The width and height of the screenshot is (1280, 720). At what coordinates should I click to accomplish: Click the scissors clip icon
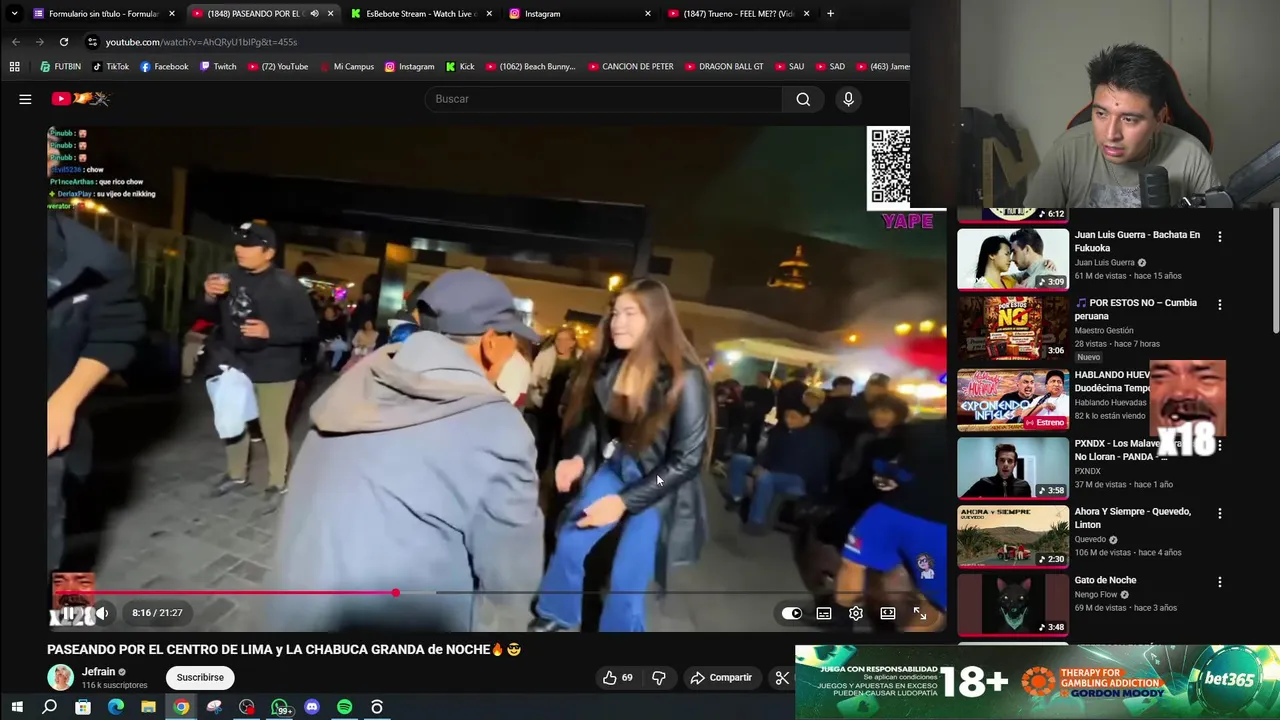coord(782,677)
